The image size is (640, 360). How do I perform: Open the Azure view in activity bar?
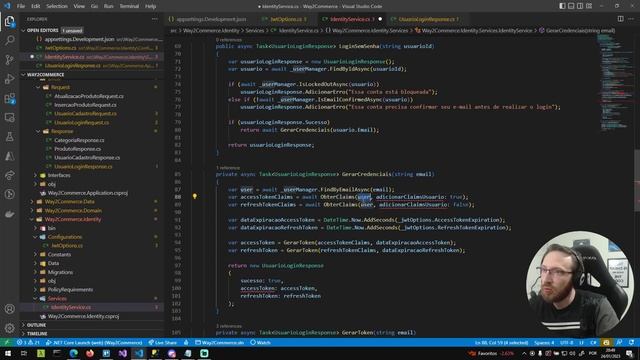(x=9, y=156)
